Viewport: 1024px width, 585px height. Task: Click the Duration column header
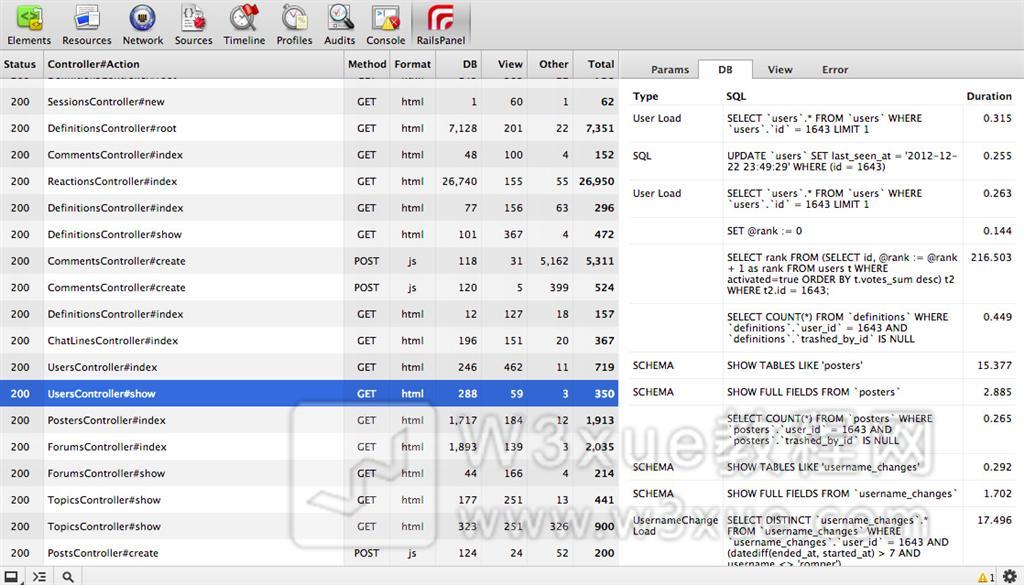click(989, 96)
